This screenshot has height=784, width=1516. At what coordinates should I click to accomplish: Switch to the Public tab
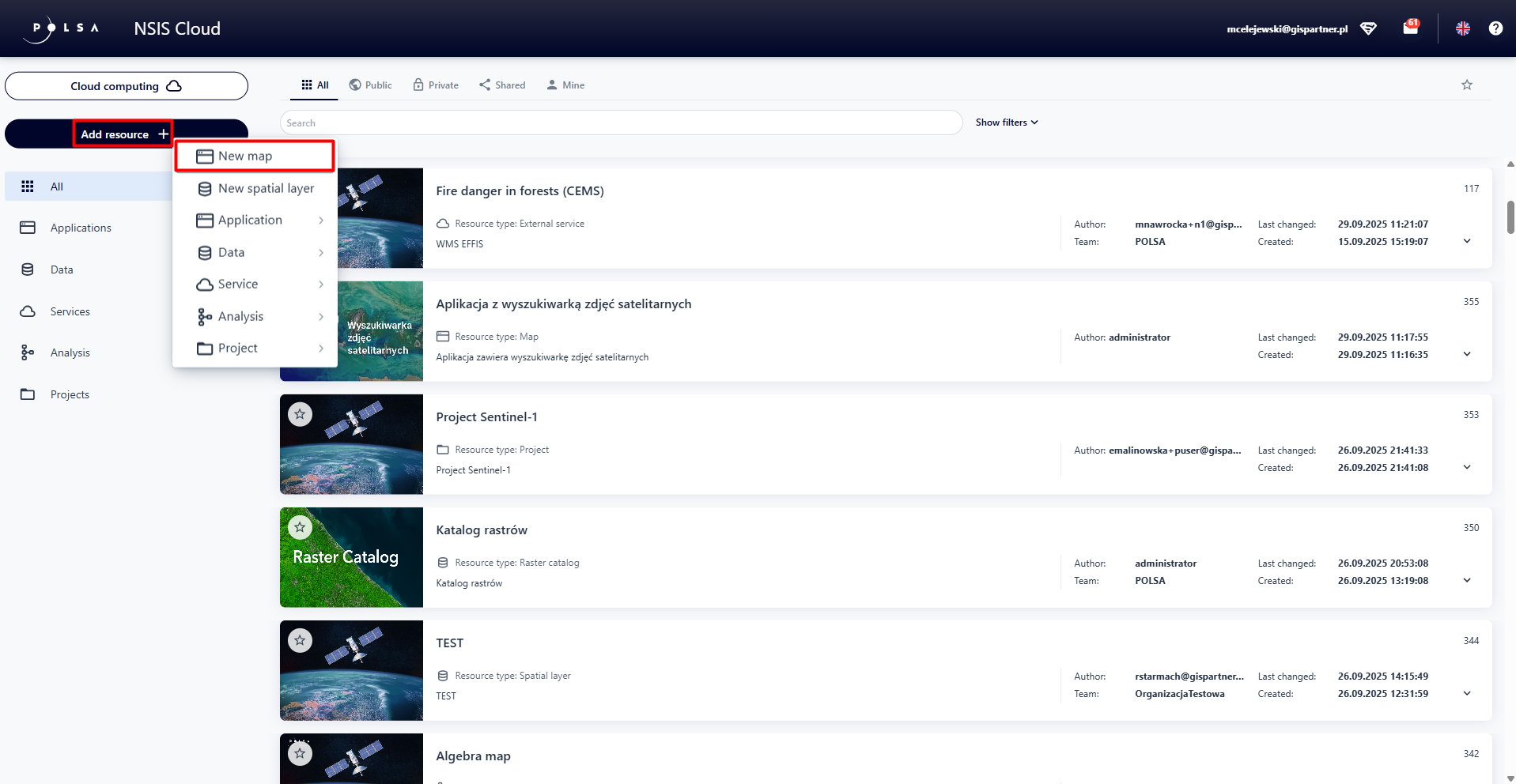coord(371,85)
